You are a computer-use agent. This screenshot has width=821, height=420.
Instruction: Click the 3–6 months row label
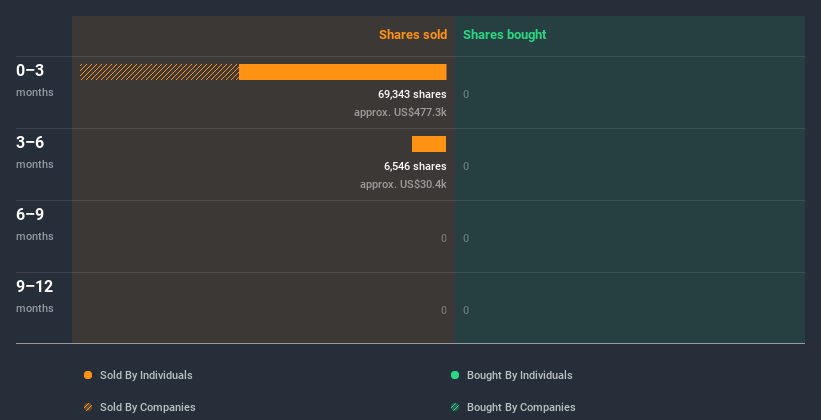coord(35,152)
